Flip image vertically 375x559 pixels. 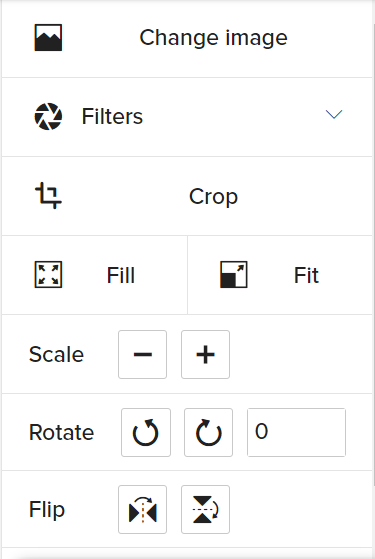coord(205,509)
